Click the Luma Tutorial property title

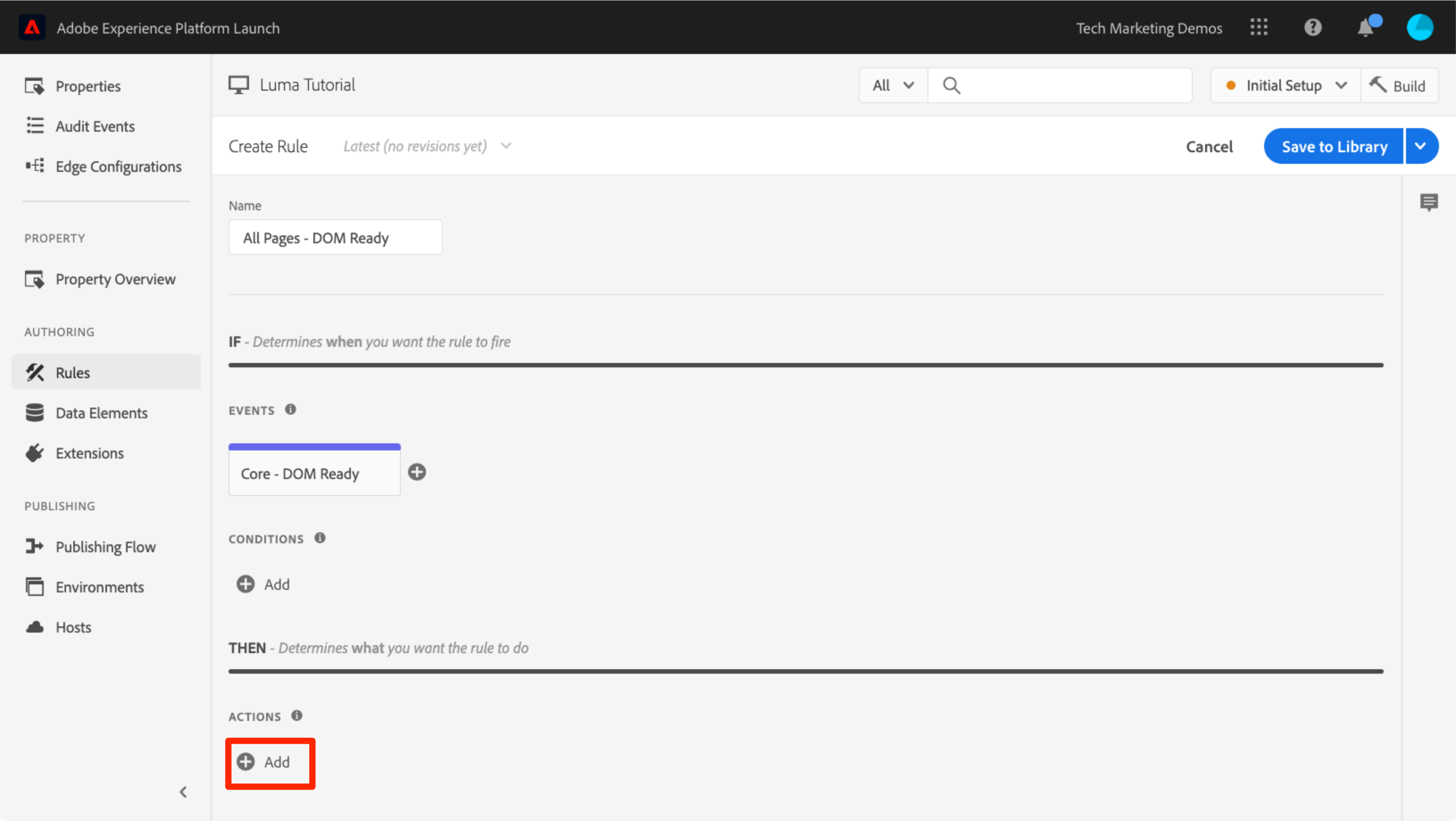[x=308, y=85]
